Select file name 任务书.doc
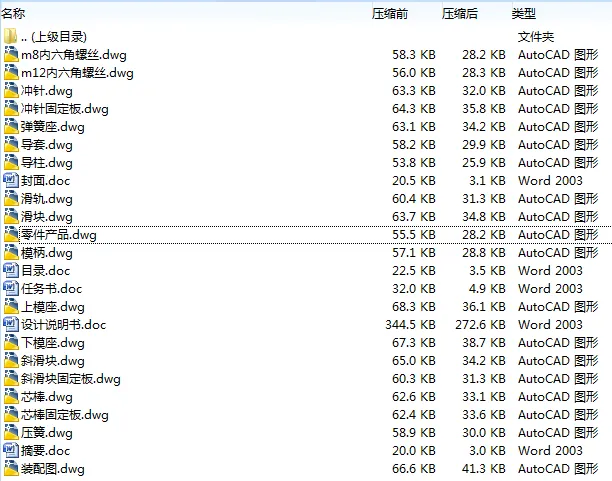The height and width of the screenshot is (481, 612). tap(52, 289)
